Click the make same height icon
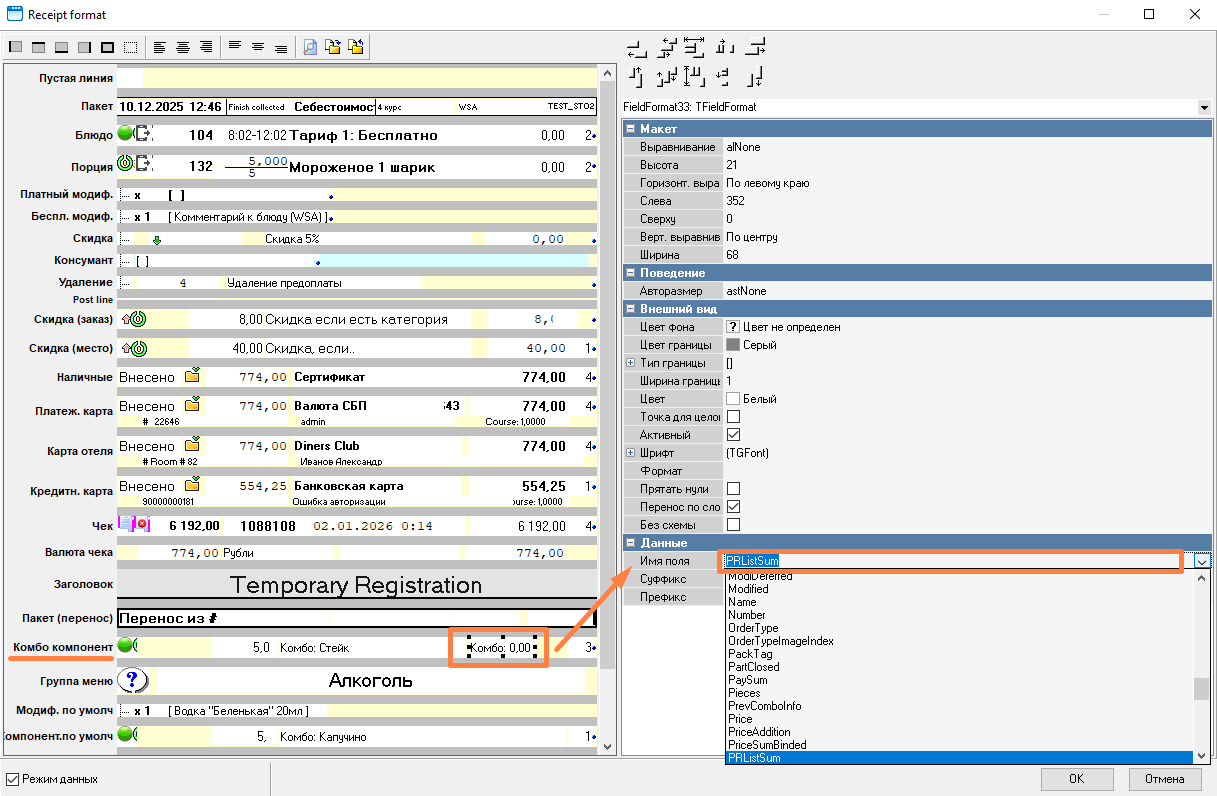The image size is (1217, 796). (x=695, y=76)
